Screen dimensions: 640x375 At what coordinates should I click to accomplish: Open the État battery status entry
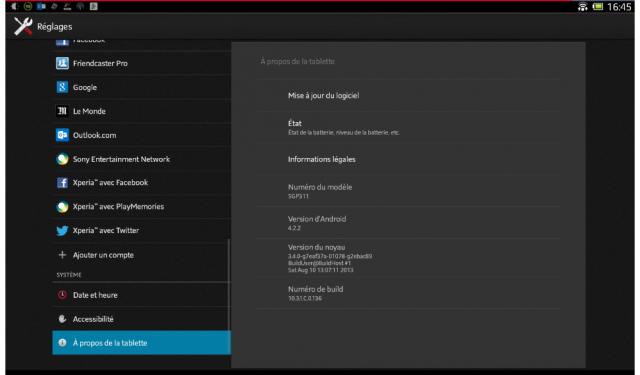(x=408, y=127)
